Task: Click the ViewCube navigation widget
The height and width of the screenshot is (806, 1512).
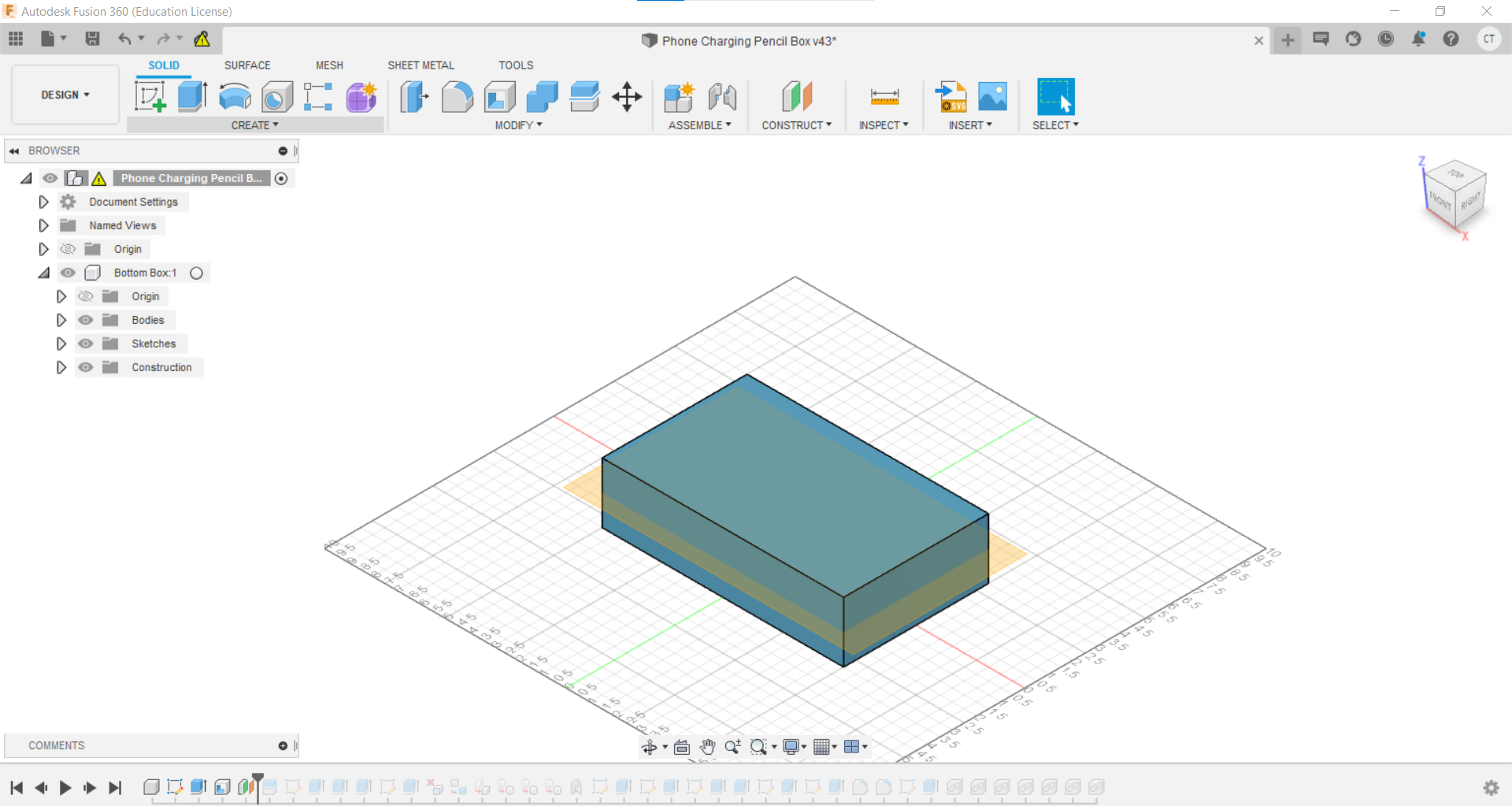Action: [x=1455, y=195]
